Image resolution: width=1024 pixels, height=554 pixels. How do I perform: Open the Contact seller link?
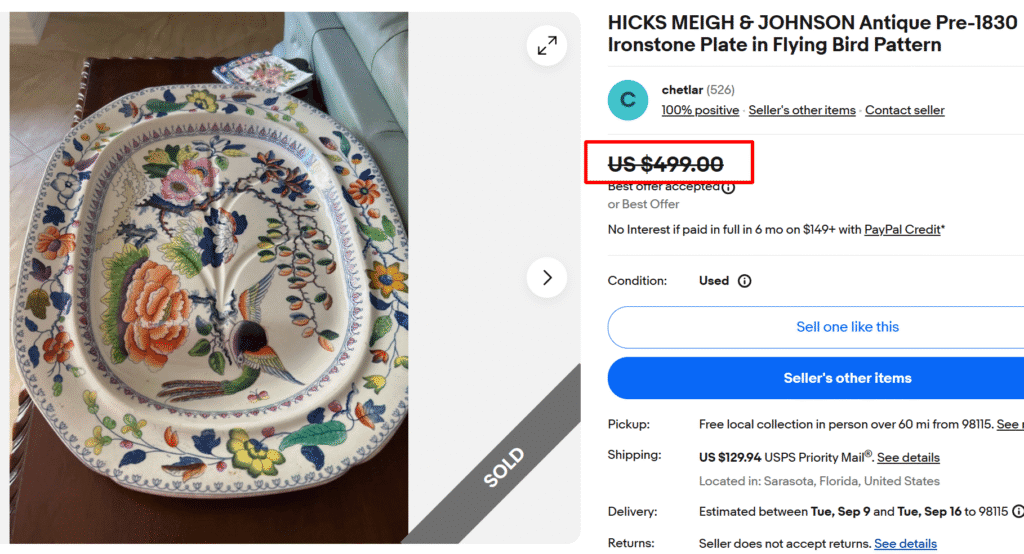pyautogui.click(x=904, y=110)
